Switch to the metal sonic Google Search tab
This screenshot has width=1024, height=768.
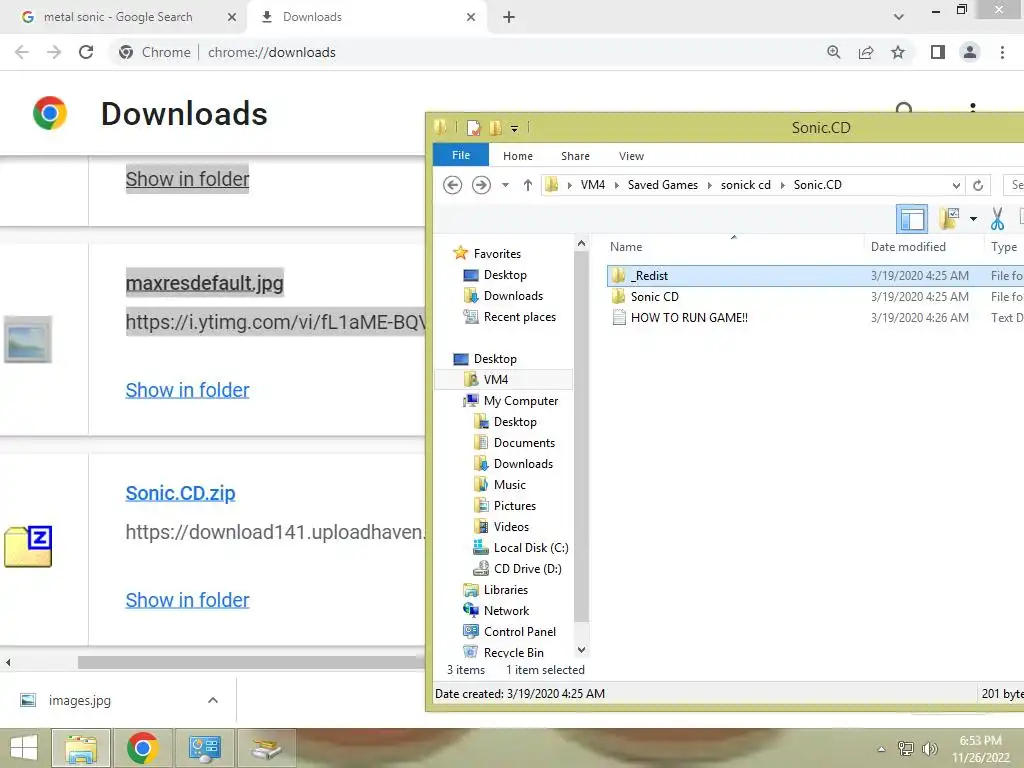point(118,17)
